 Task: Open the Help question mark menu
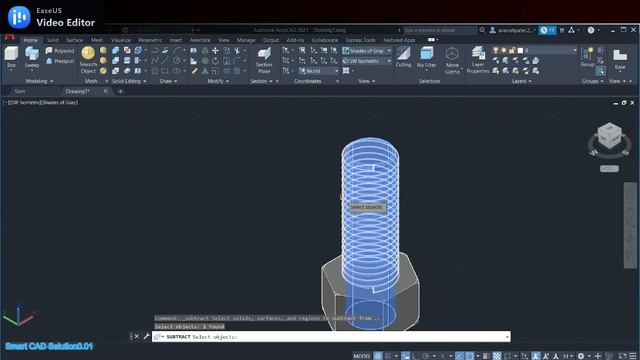pos(591,30)
